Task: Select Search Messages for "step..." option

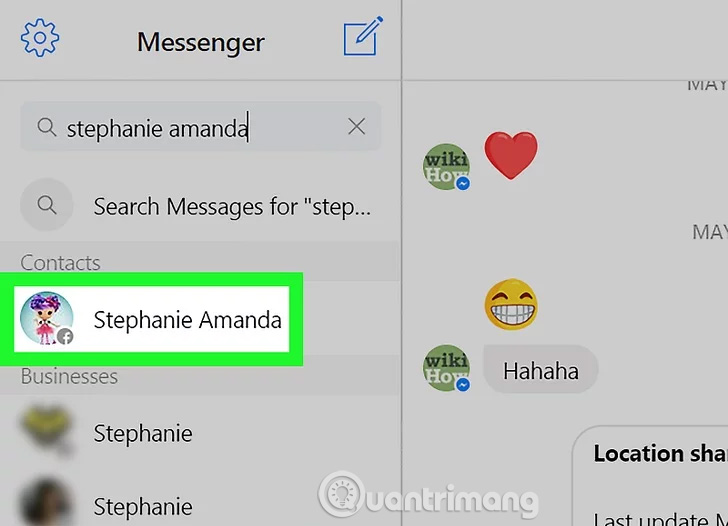Action: tap(200, 206)
